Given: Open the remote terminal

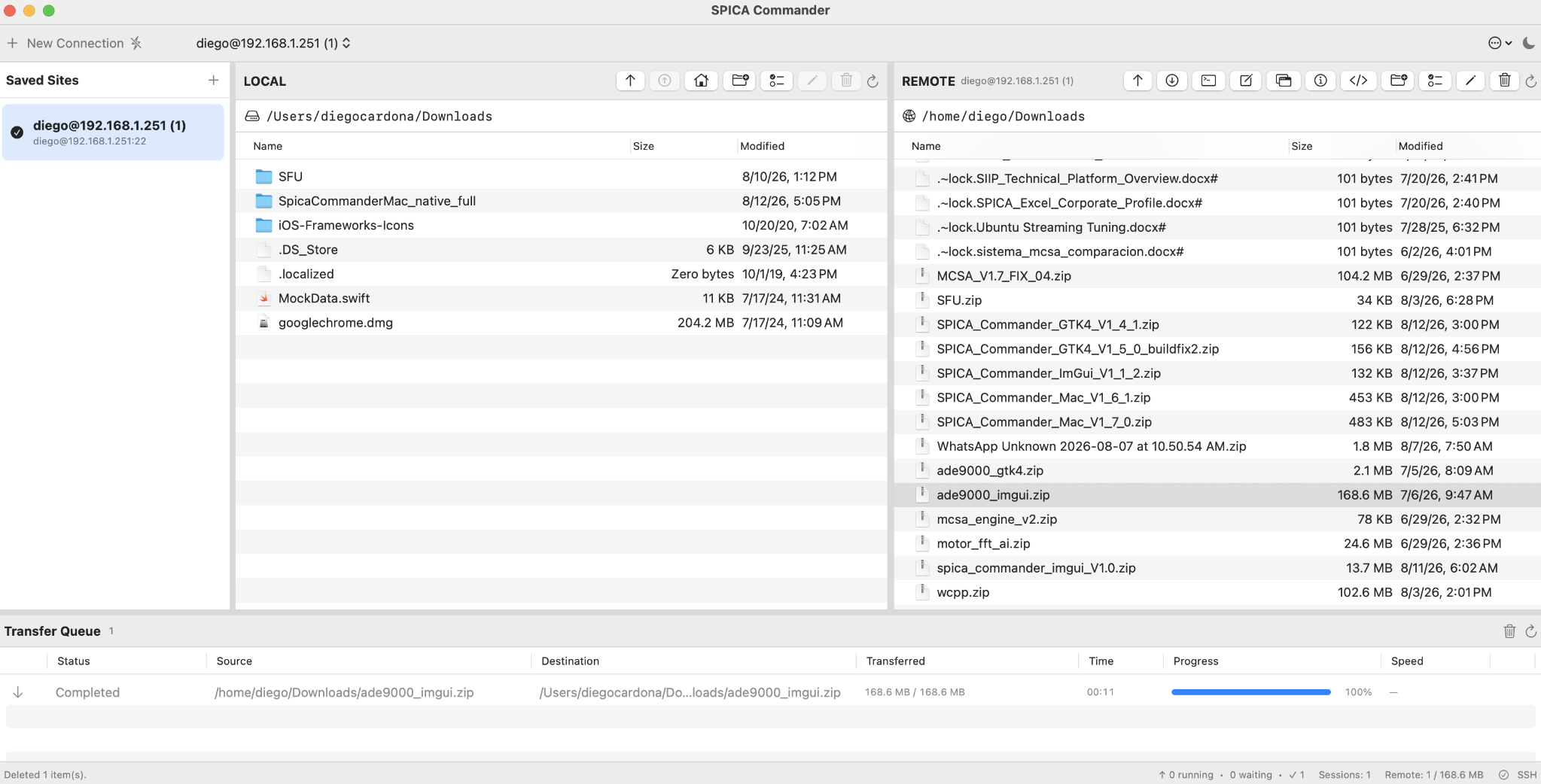Looking at the screenshot, I should coord(1208,81).
